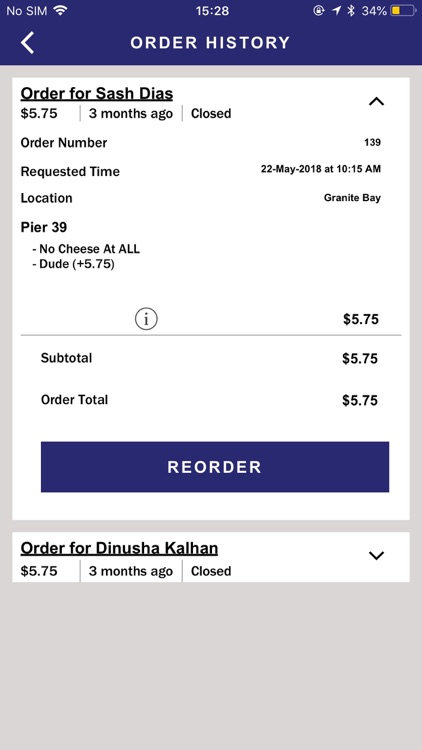Screen dimensions: 422x750
Task: Open Order for Dinusha Kalhan link
Action: click(119, 548)
